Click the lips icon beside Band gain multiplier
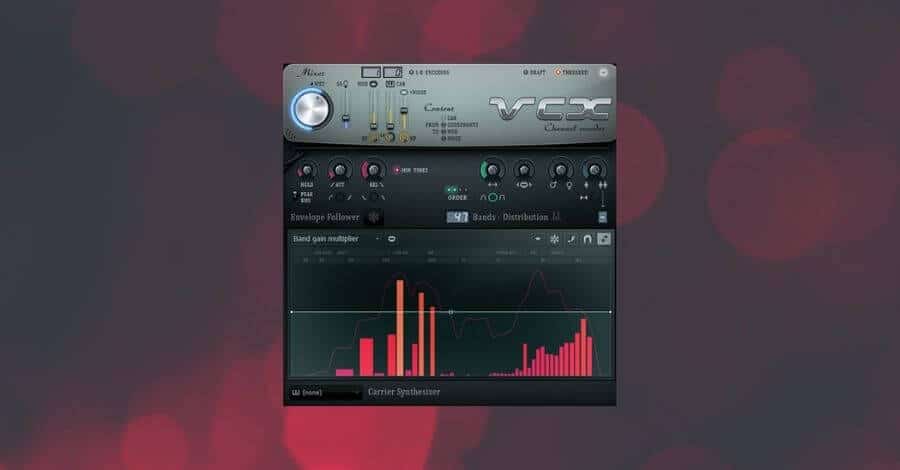This screenshot has height=470, width=900. (x=392, y=239)
